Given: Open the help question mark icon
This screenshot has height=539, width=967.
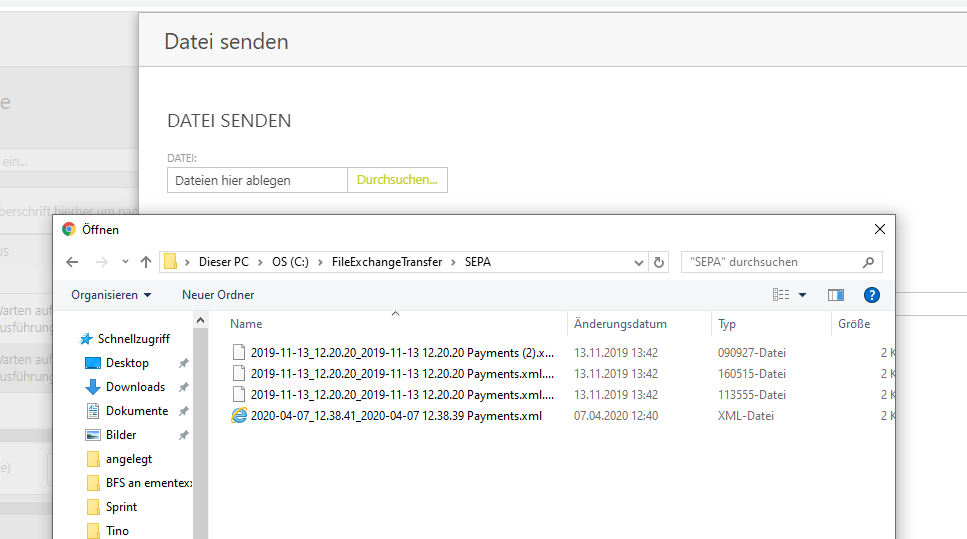Looking at the screenshot, I should point(871,295).
